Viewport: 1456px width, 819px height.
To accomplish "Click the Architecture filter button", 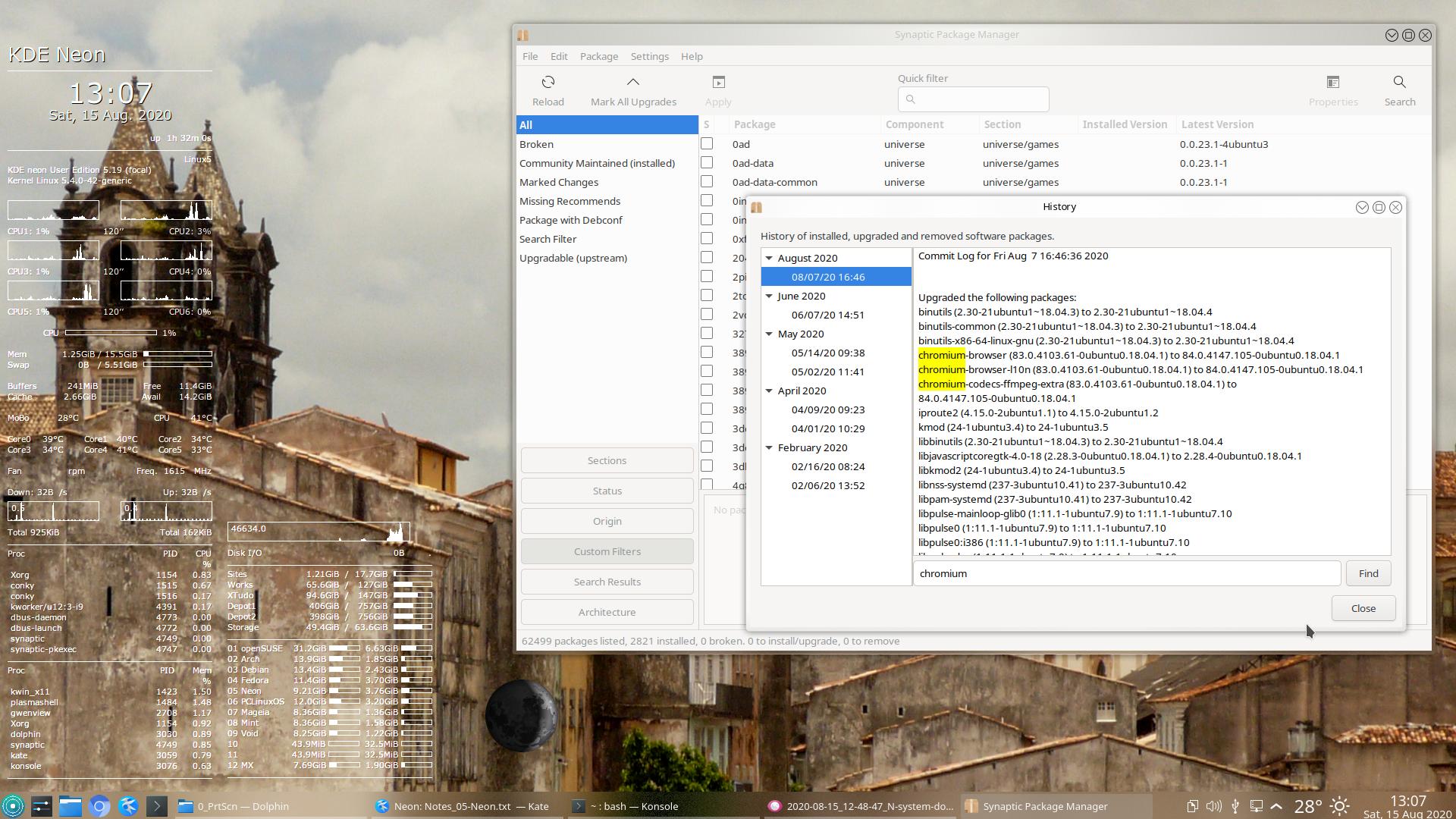I will point(607,612).
